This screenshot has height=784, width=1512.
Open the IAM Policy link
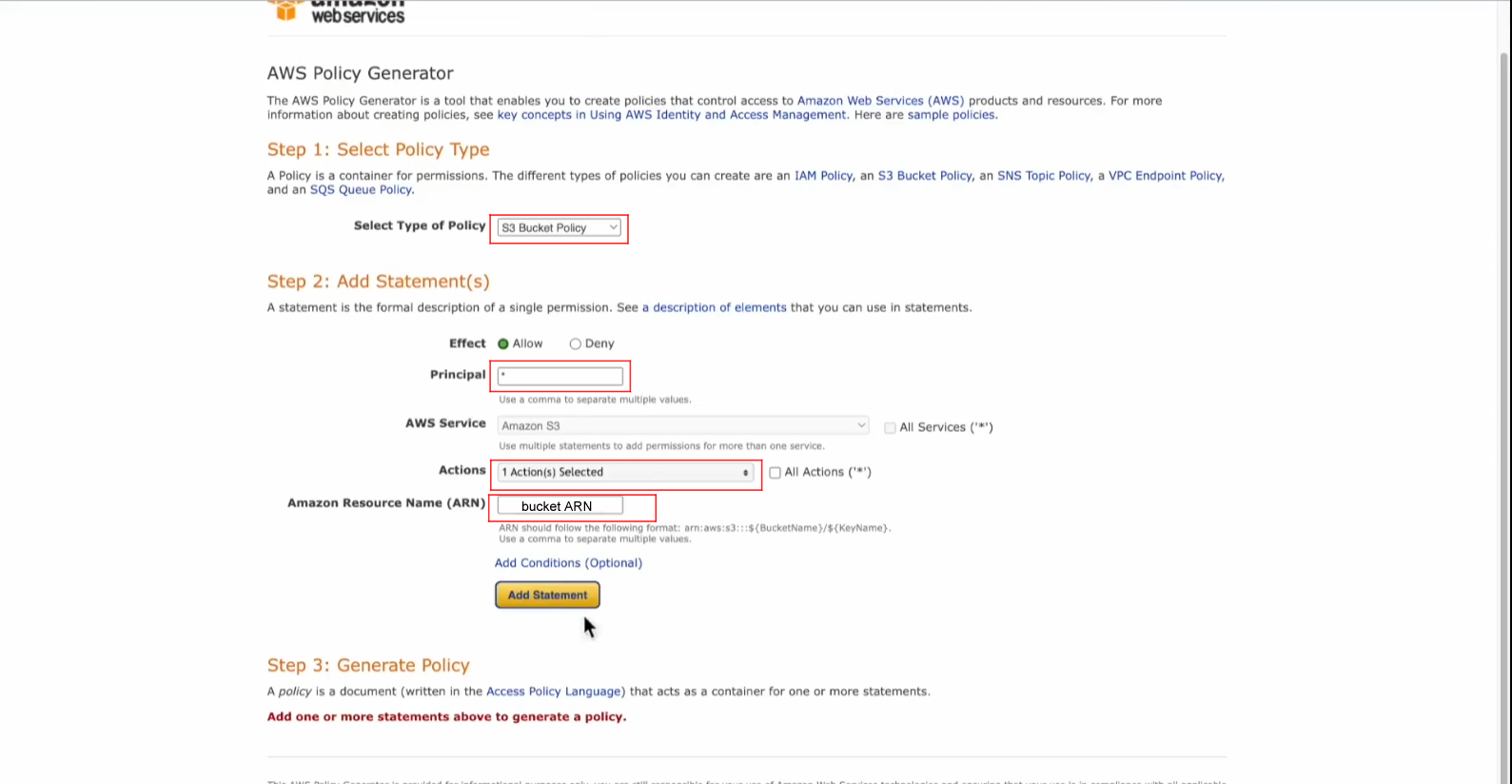pyautogui.click(x=823, y=176)
